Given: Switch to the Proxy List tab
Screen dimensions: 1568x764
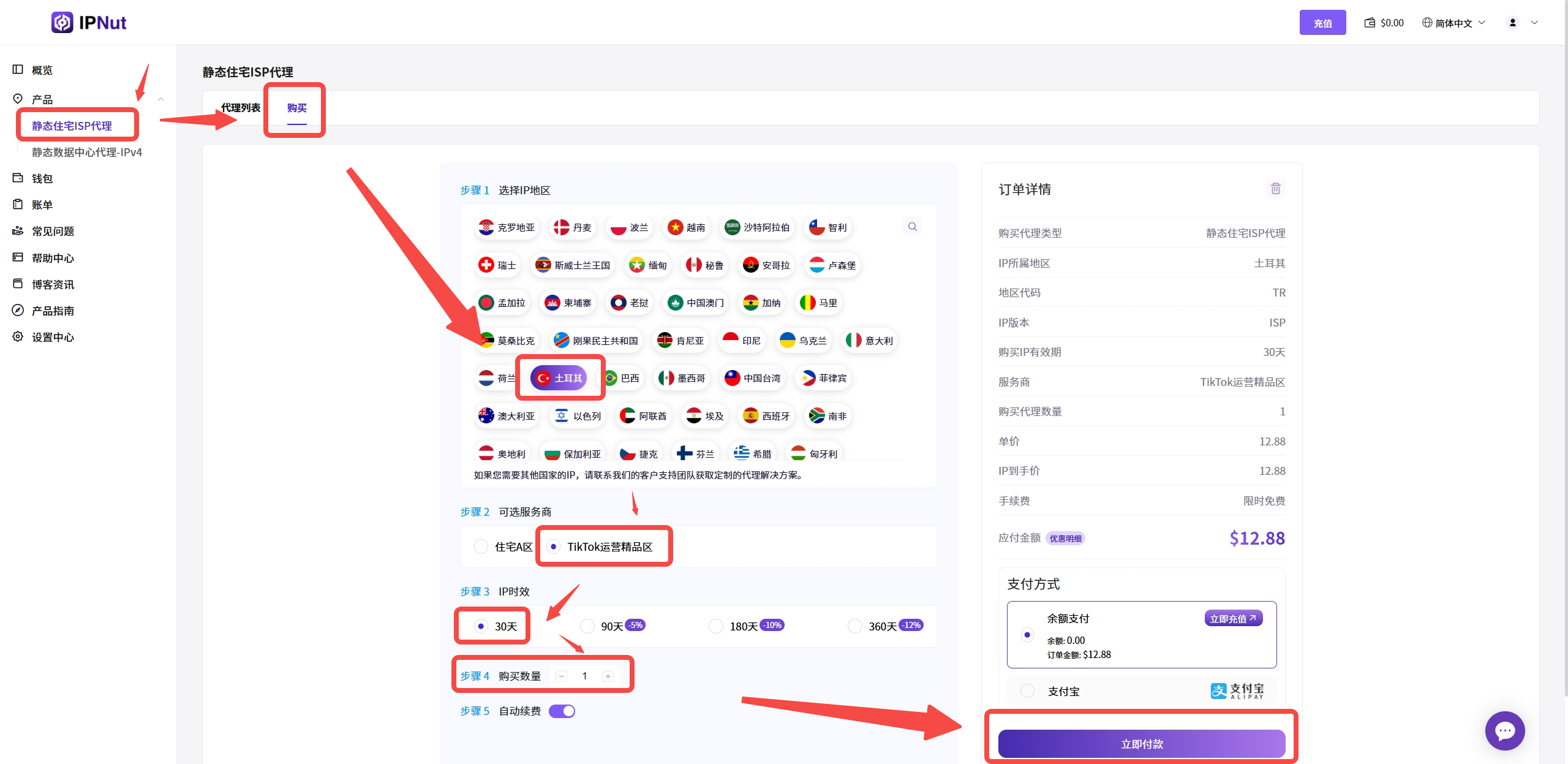Looking at the screenshot, I should click(241, 108).
